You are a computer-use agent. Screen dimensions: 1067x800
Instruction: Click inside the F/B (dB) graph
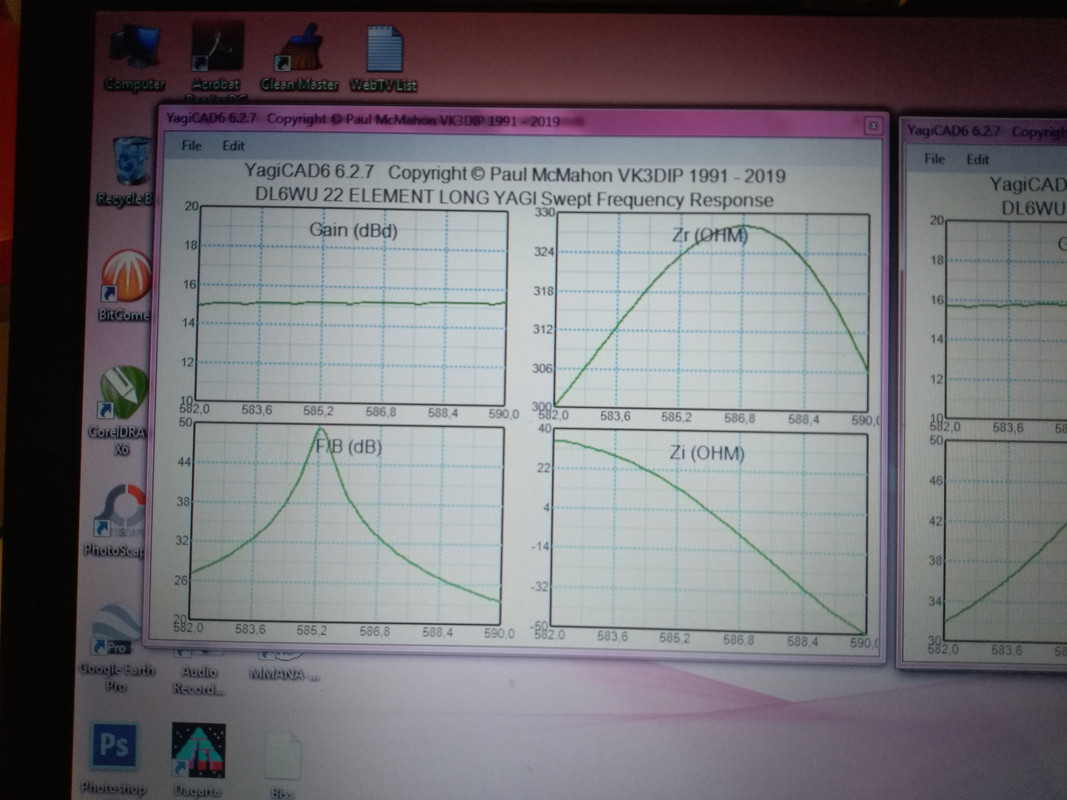(x=346, y=524)
